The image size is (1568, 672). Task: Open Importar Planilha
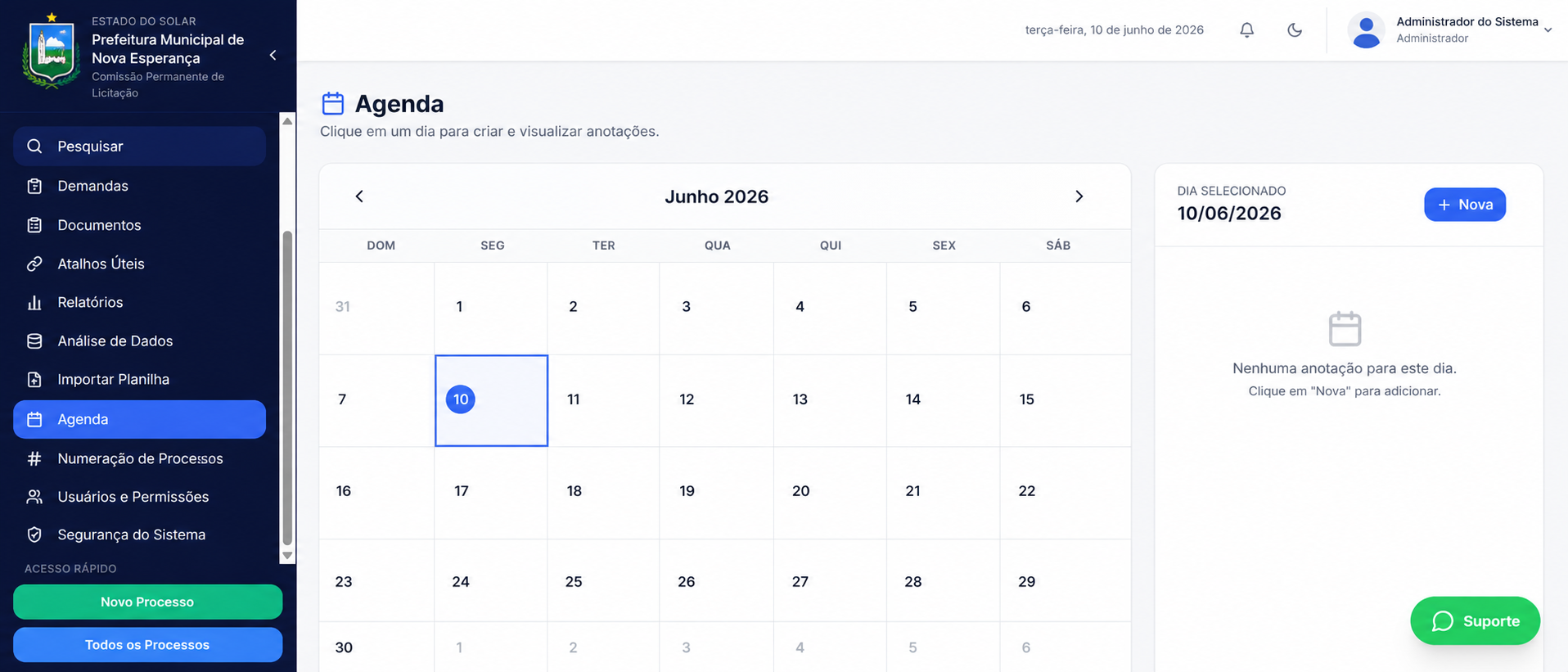coord(139,379)
